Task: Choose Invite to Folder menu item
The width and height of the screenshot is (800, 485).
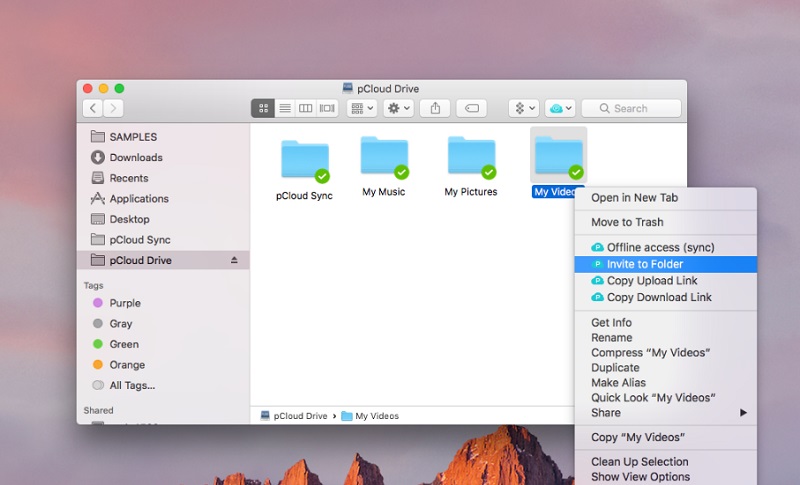Action: pos(645,264)
